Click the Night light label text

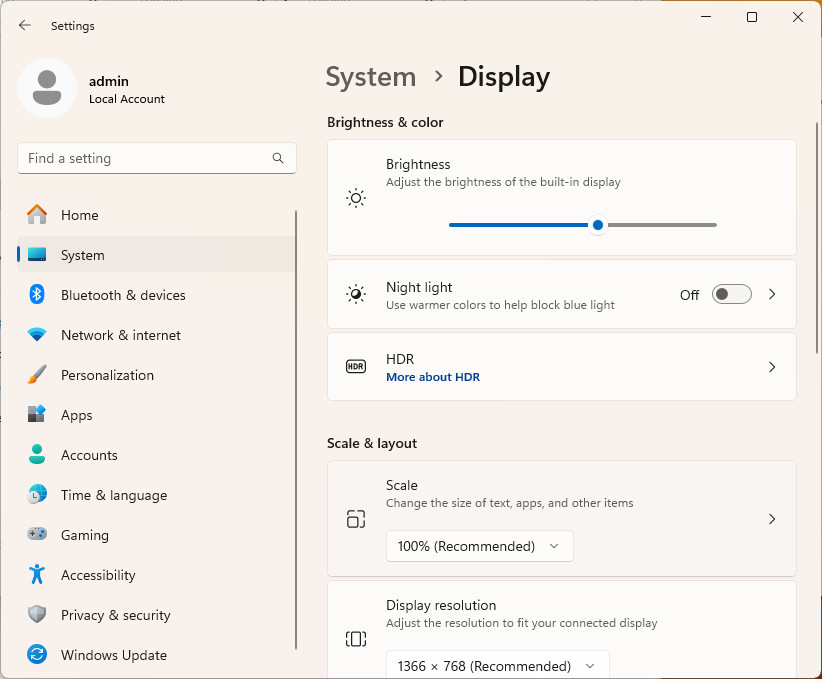(419, 287)
